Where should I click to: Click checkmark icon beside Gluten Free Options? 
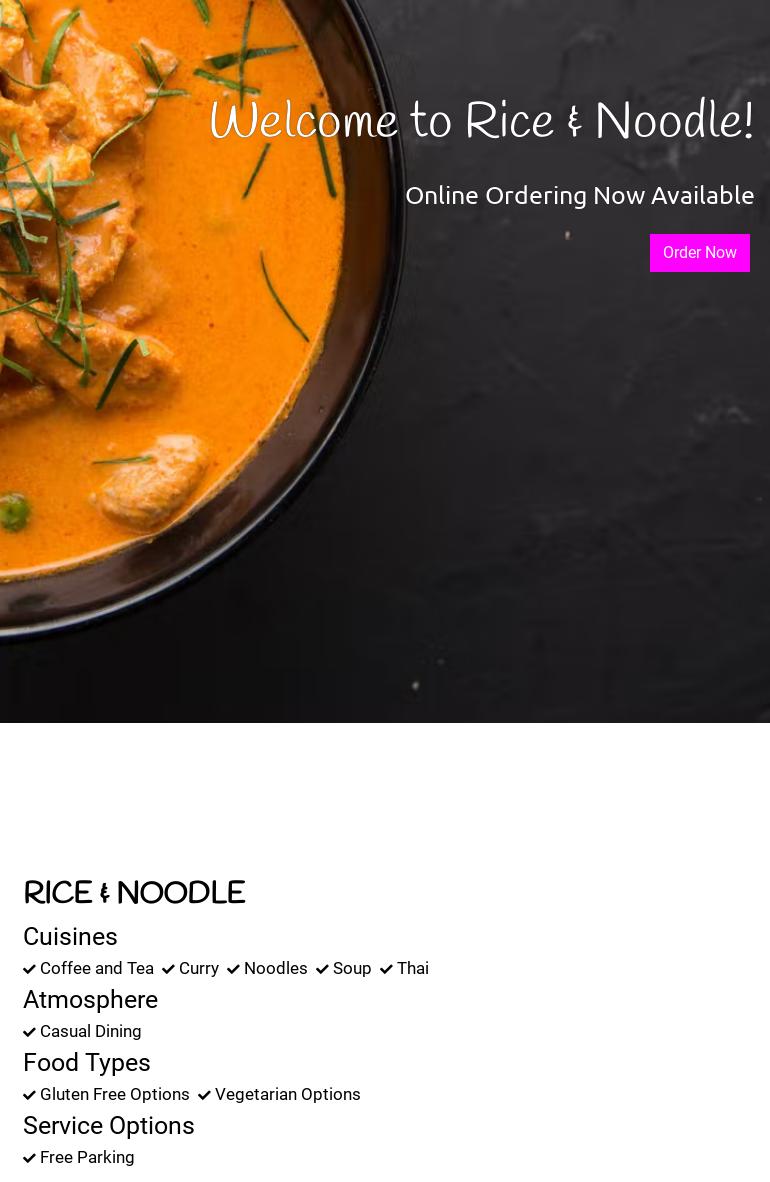[29, 1095]
